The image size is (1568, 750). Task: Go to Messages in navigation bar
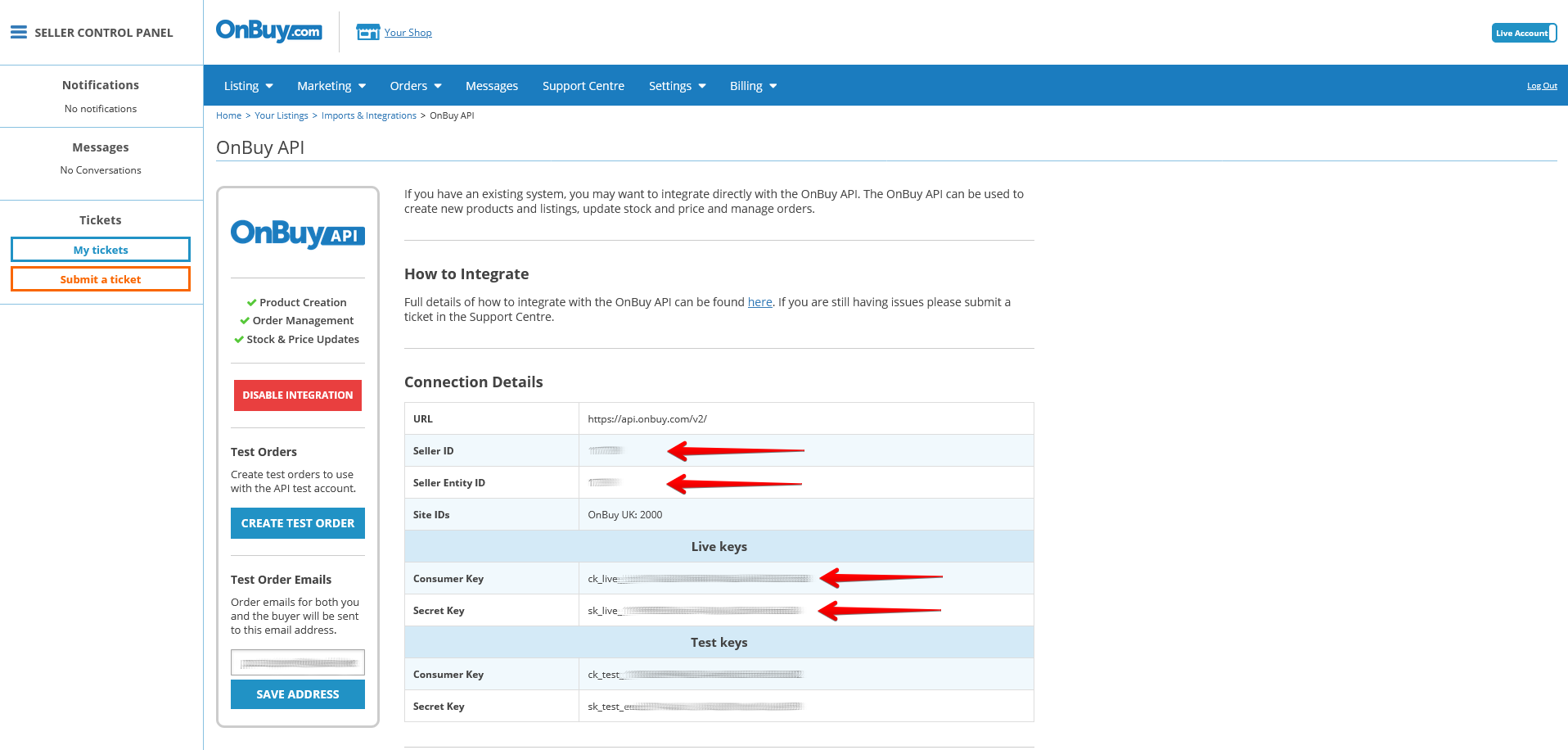pos(491,86)
